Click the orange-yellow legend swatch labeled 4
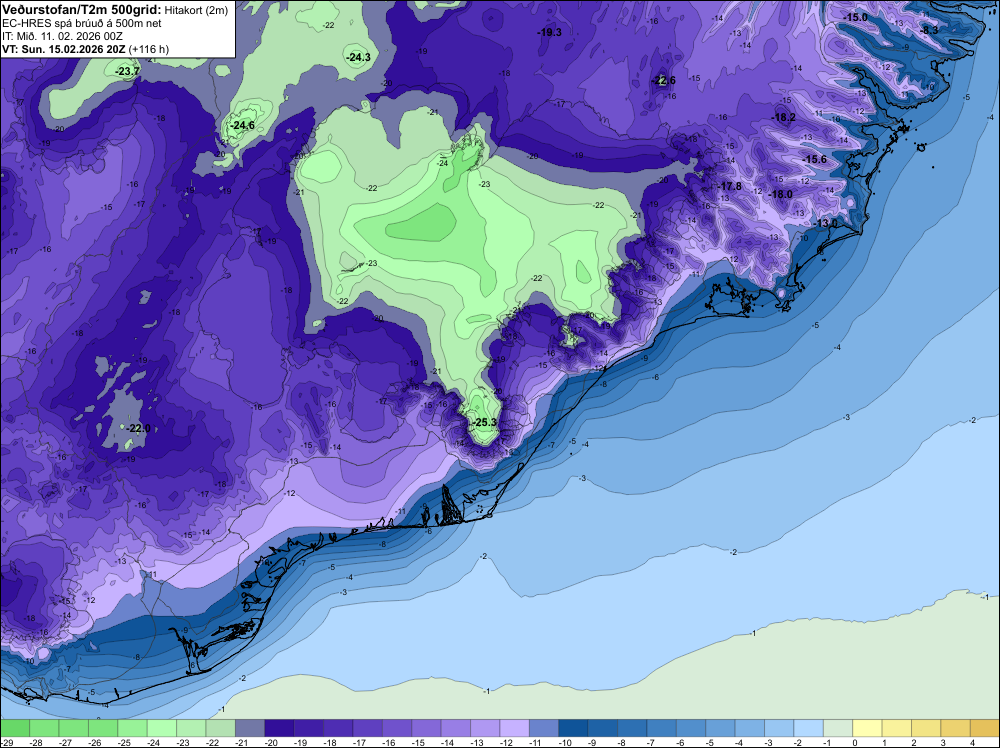1000x748 pixels. pos(985,728)
